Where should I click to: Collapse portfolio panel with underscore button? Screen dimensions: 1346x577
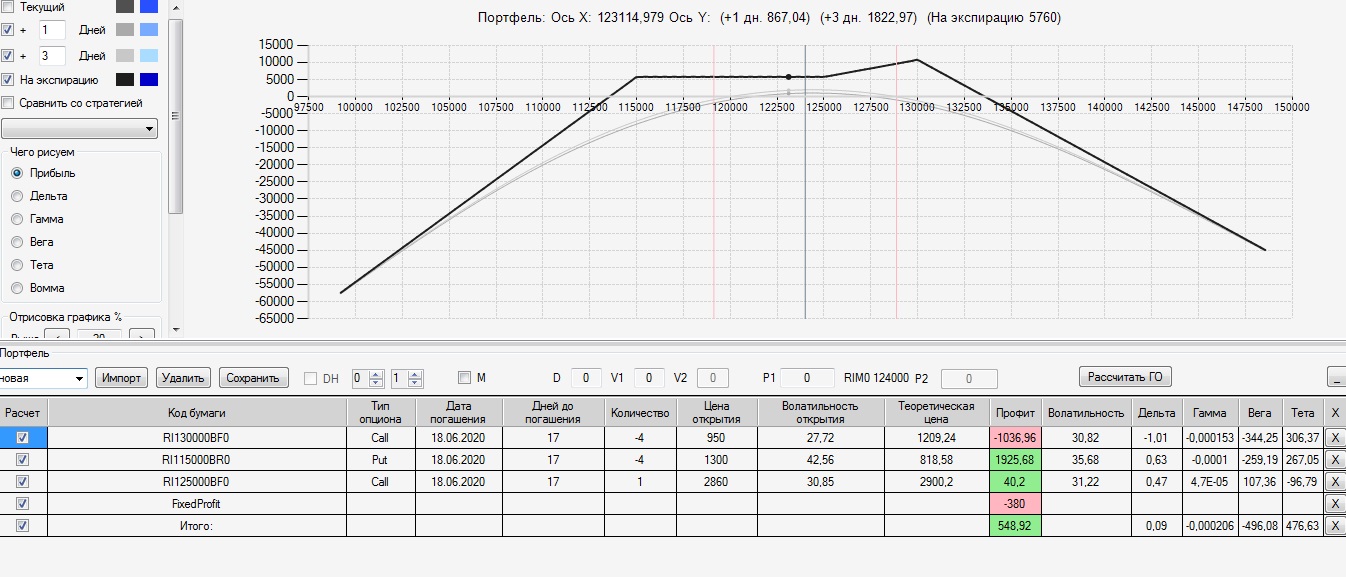[x=1336, y=377]
